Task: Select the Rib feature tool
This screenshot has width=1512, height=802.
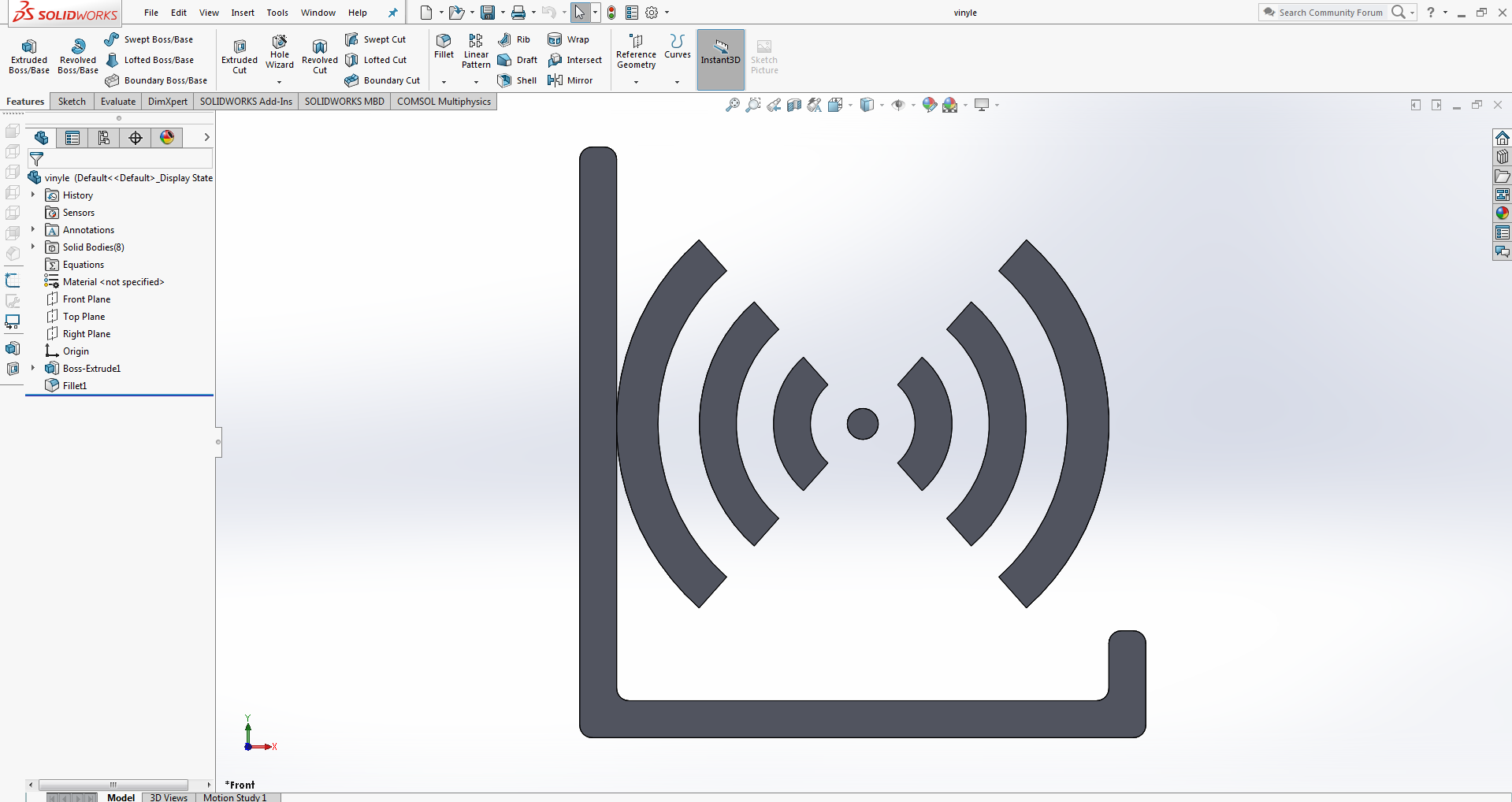Action: pos(515,39)
